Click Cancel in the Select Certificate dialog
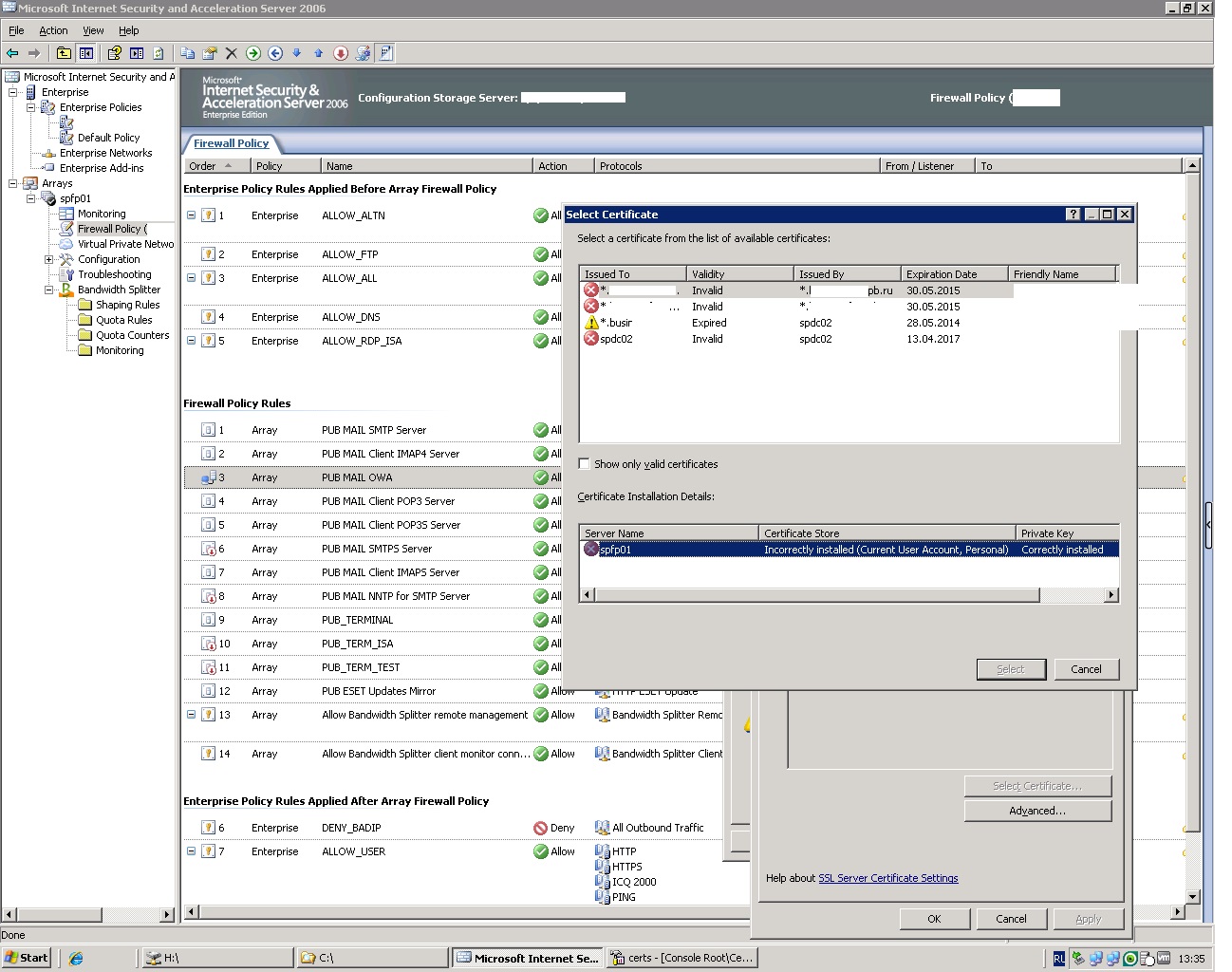1232x972 pixels. click(x=1086, y=669)
